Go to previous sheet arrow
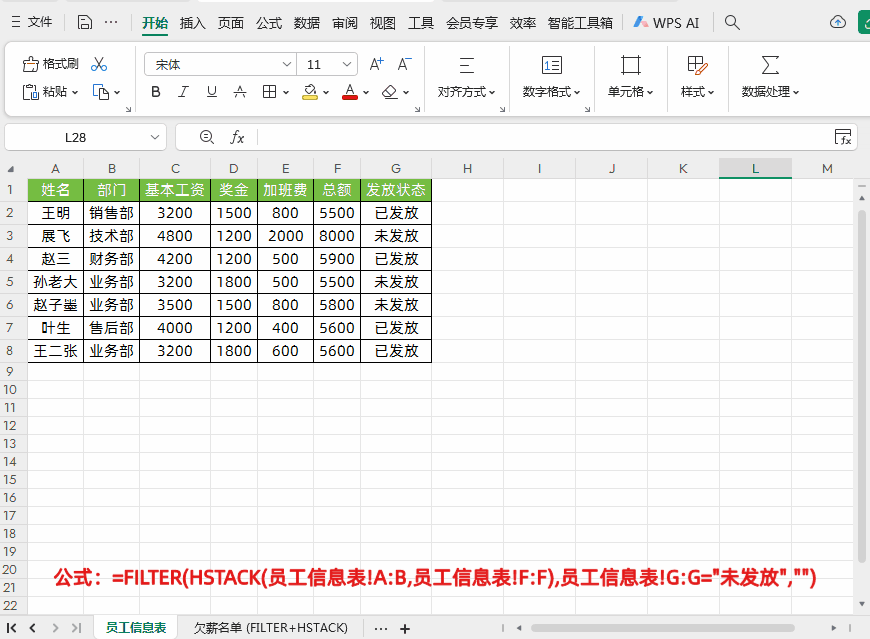Image resolution: width=870 pixels, height=639 pixels. 33,628
